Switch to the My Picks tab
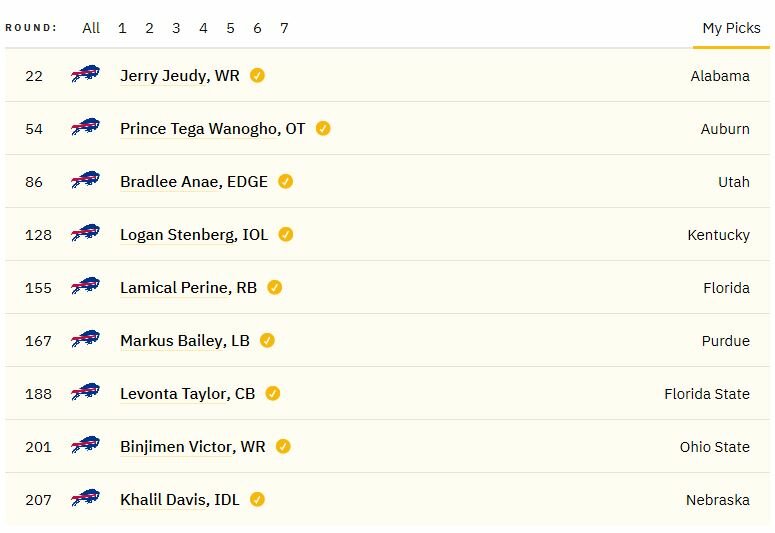Screen dimensions: 775x533 coord(732,28)
